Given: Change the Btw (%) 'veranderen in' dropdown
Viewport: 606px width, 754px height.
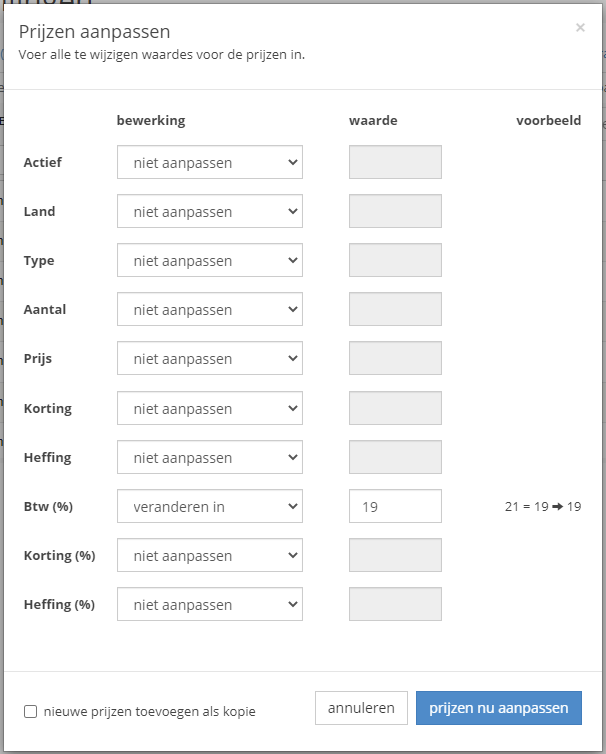Looking at the screenshot, I should pyautogui.click(x=210, y=506).
